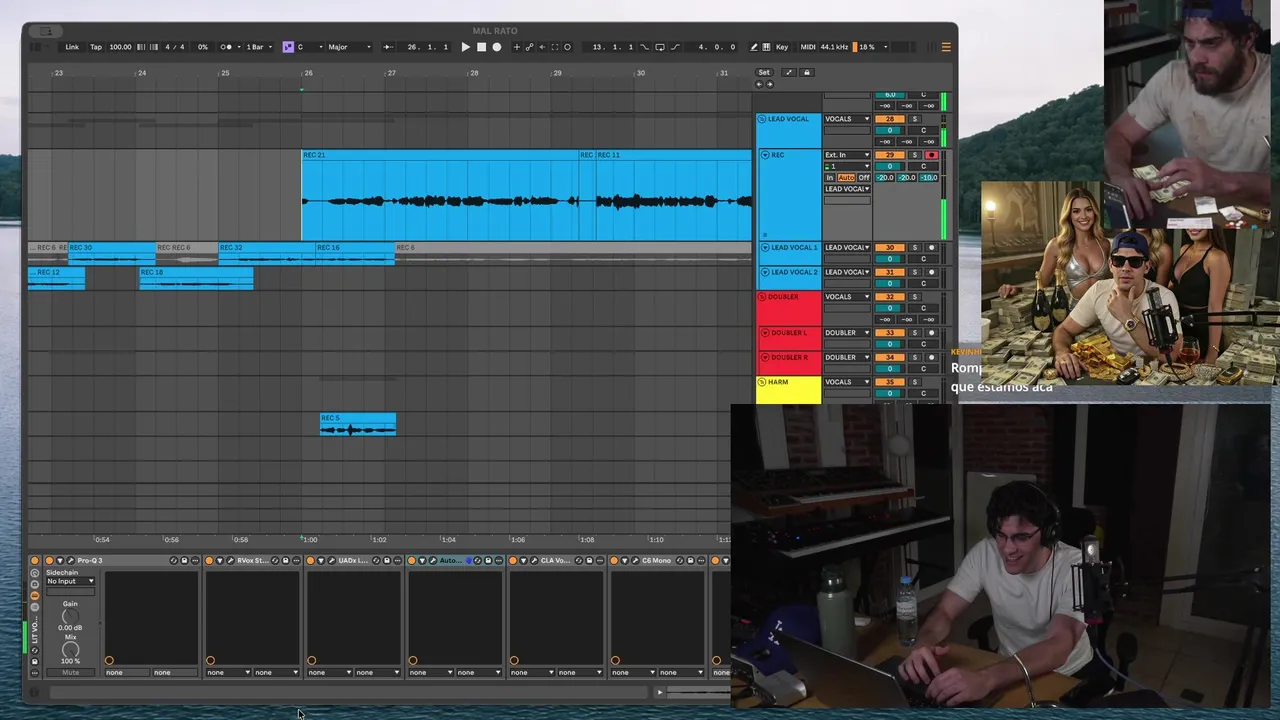Viewport: 1280px width, 720px height.
Task: Toggle the scale mode purple icon
Action: coord(288,47)
